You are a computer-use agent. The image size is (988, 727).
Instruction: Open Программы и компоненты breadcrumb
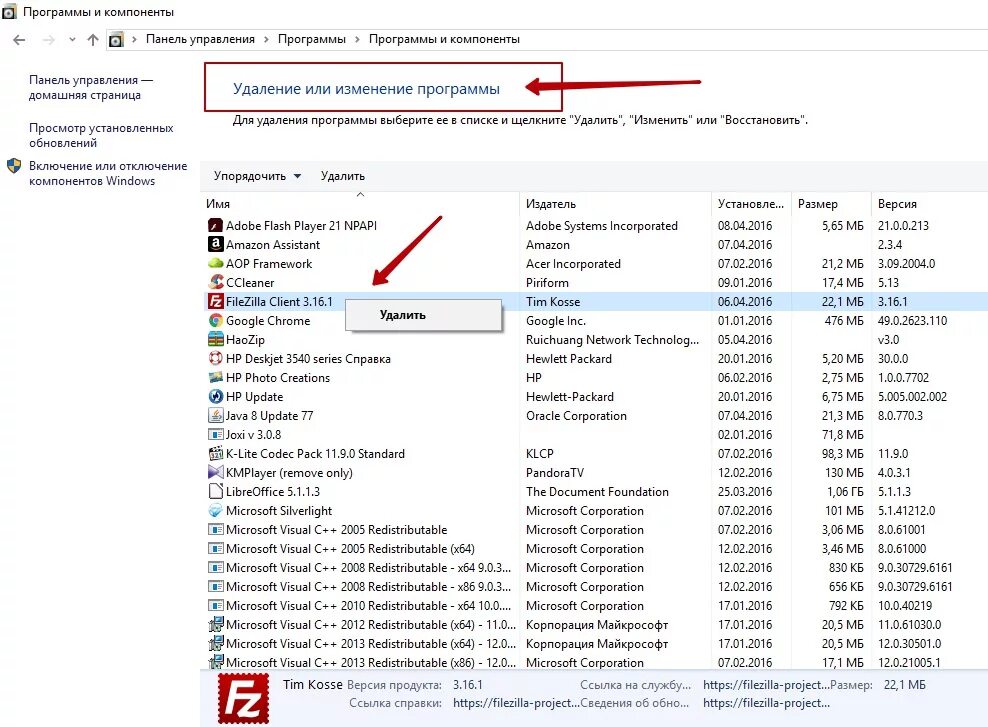coord(444,39)
